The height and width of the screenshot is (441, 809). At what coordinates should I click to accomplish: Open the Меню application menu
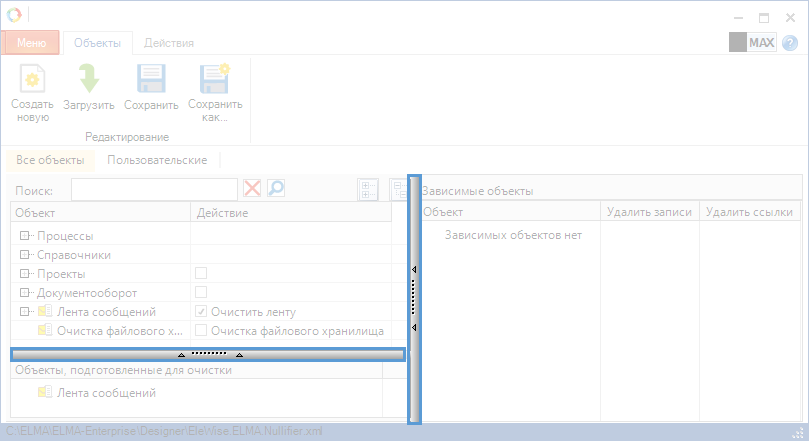click(31, 43)
